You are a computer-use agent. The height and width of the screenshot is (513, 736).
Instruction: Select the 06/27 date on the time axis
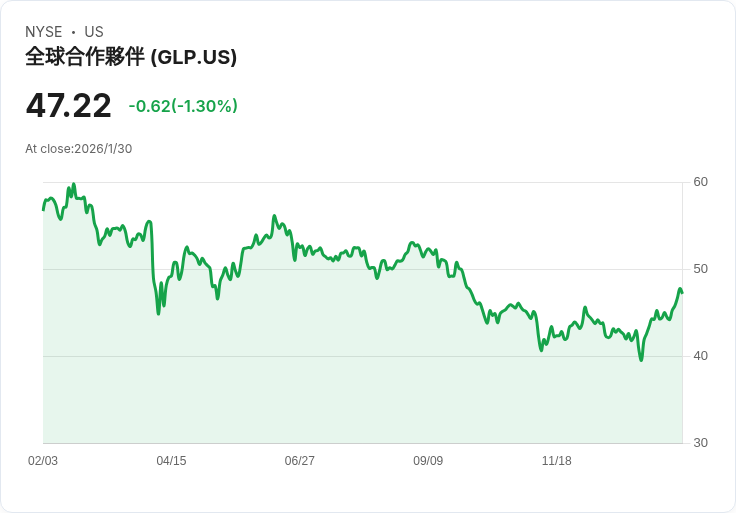[299, 461]
